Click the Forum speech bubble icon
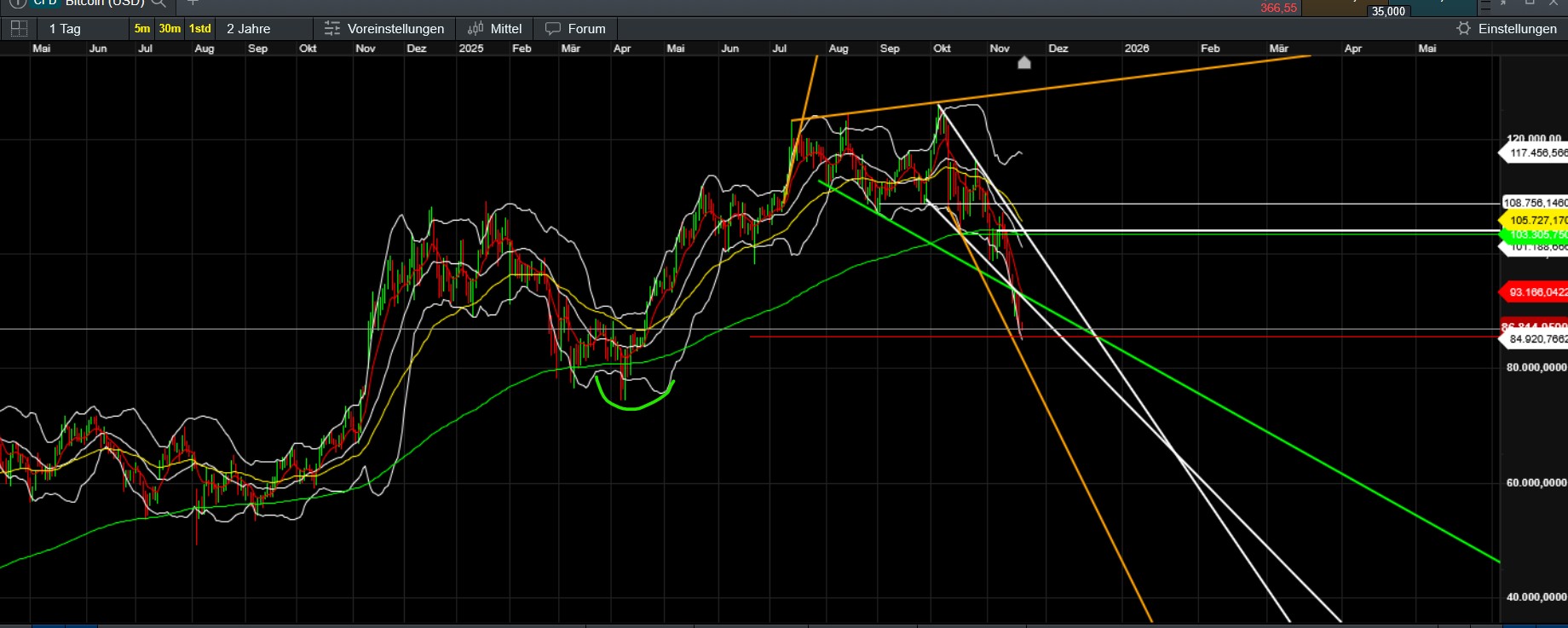 point(553,28)
